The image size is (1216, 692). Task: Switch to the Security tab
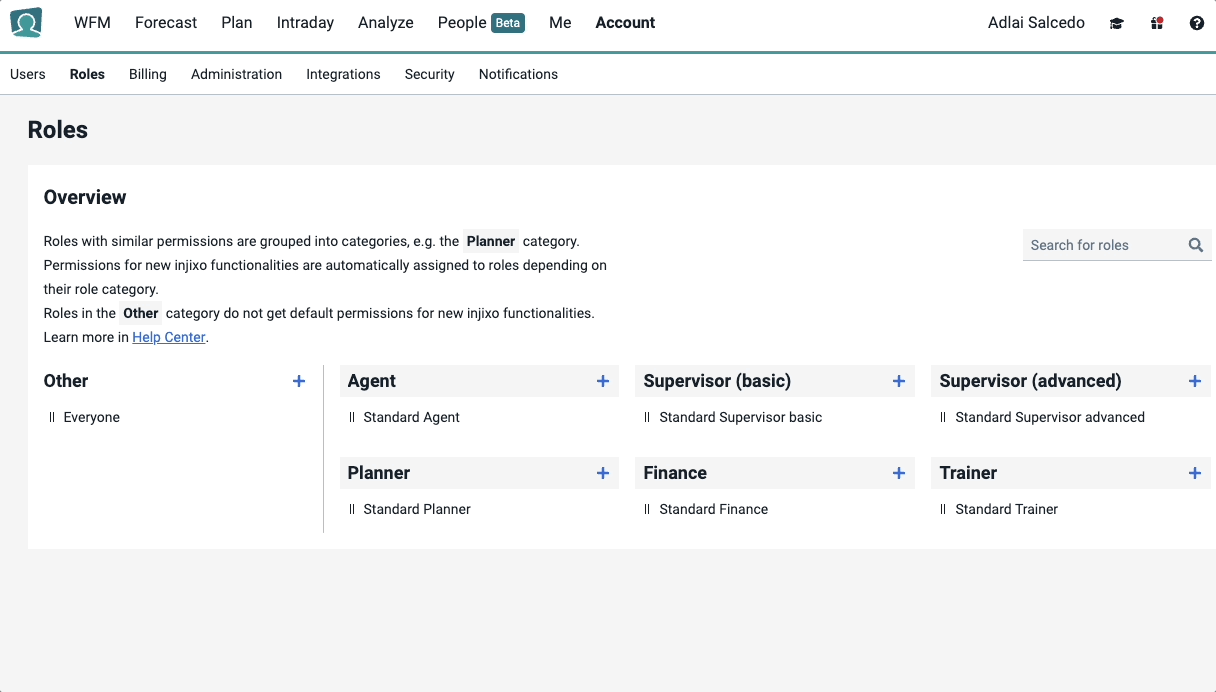coord(429,74)
